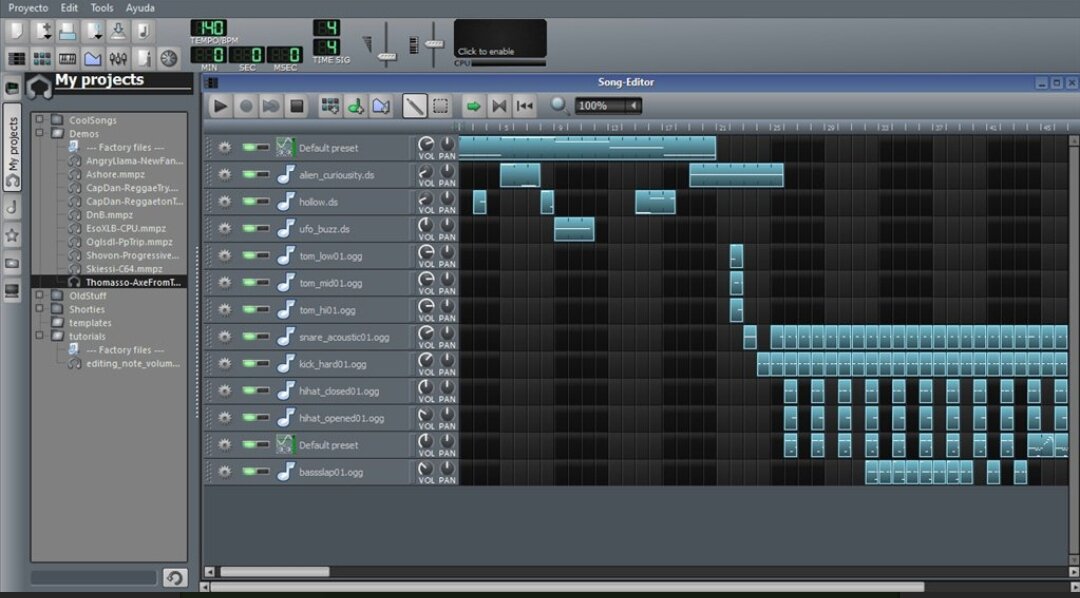Stop playback in the Song-Editor
Image resolution: width=1080 pixels, height=598 pixels.
(297, 106)
